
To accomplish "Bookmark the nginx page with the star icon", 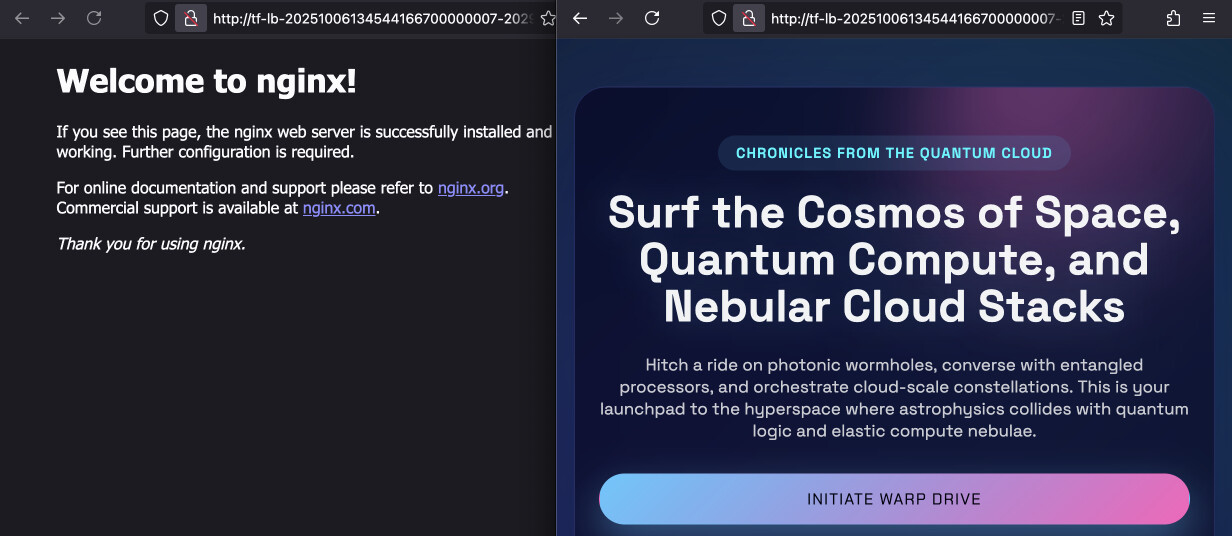I will point(547,18).
